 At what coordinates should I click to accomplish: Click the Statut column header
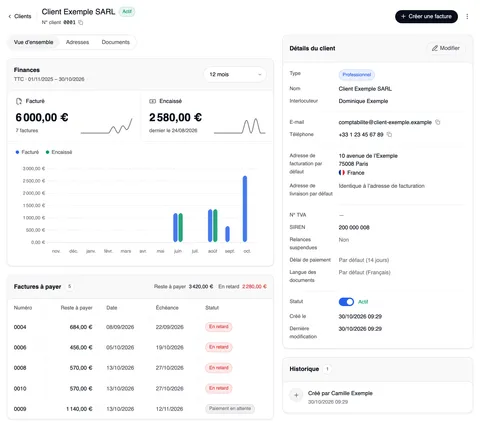click(x=212, y=308)
